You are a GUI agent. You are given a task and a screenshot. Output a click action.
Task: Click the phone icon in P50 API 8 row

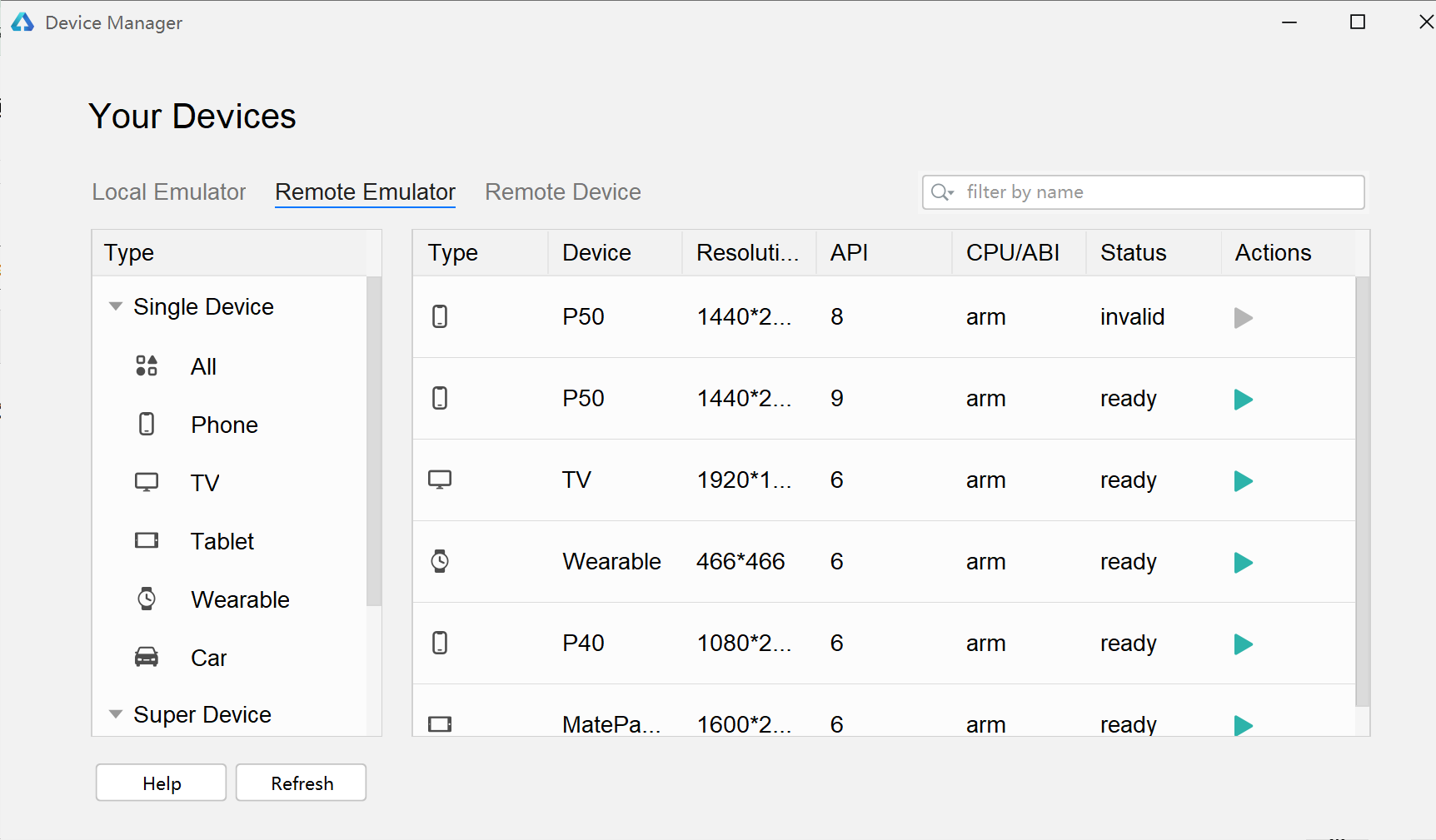click(440, 316)
